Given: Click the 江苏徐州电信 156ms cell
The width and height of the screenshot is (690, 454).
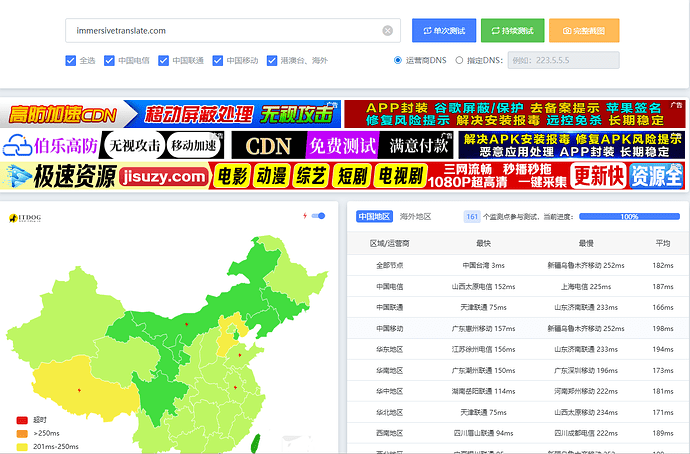Looking at the screenshot, I should click(x=483, y=349).
